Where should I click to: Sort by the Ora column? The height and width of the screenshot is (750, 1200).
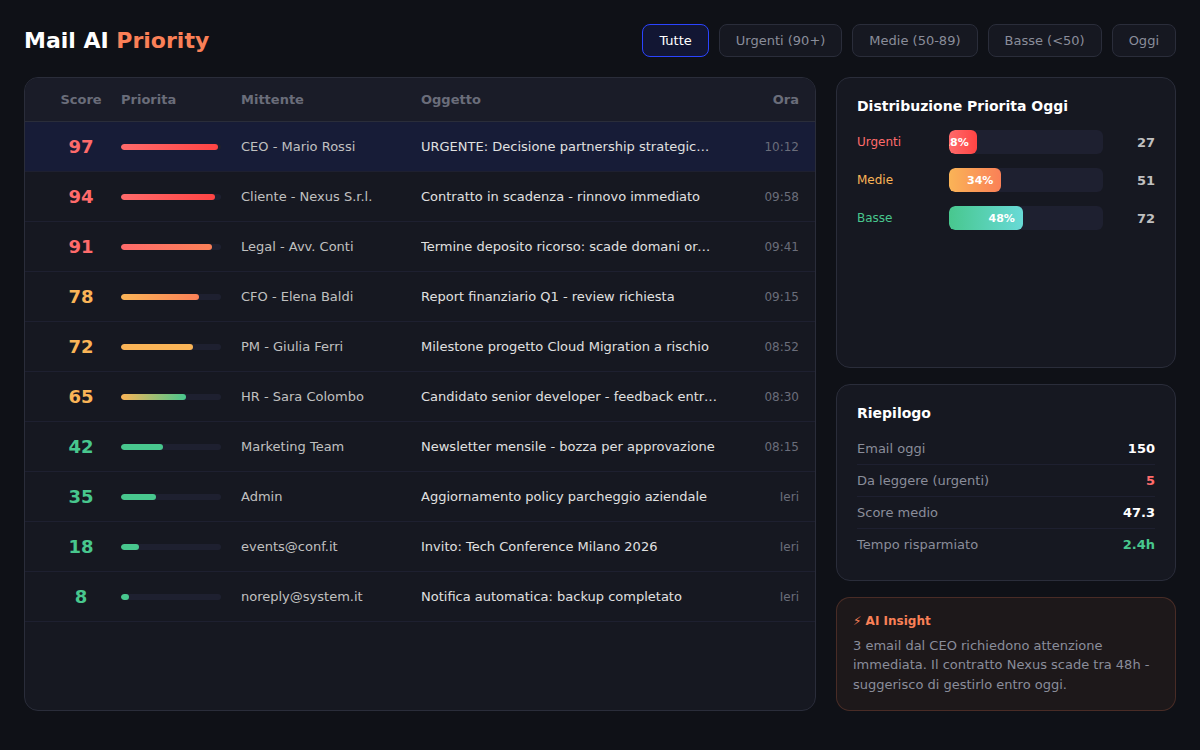click(785, 99)
